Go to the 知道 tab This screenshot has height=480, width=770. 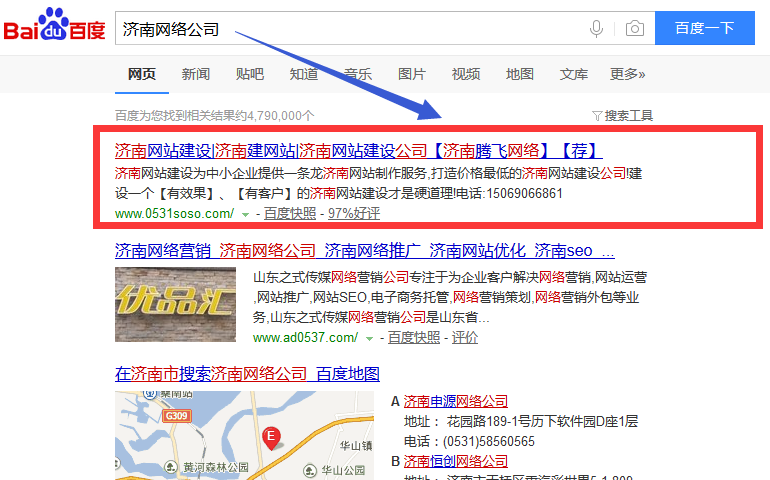point(304,74)
